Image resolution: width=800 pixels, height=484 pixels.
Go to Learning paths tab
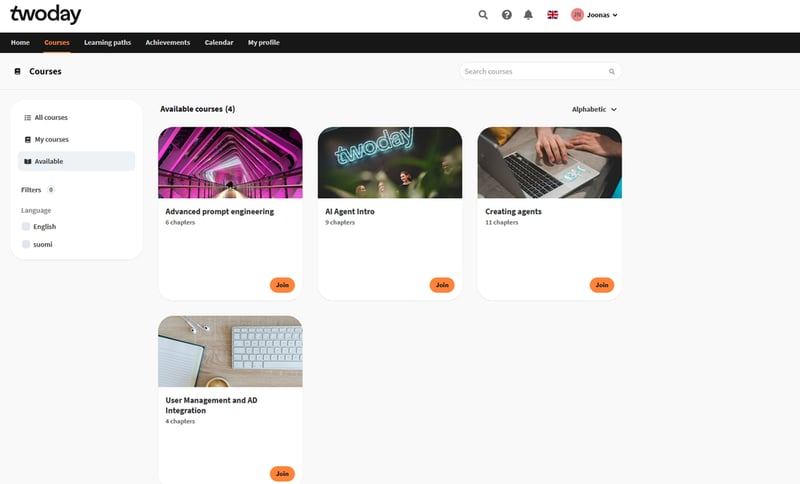tap(107, 43)
